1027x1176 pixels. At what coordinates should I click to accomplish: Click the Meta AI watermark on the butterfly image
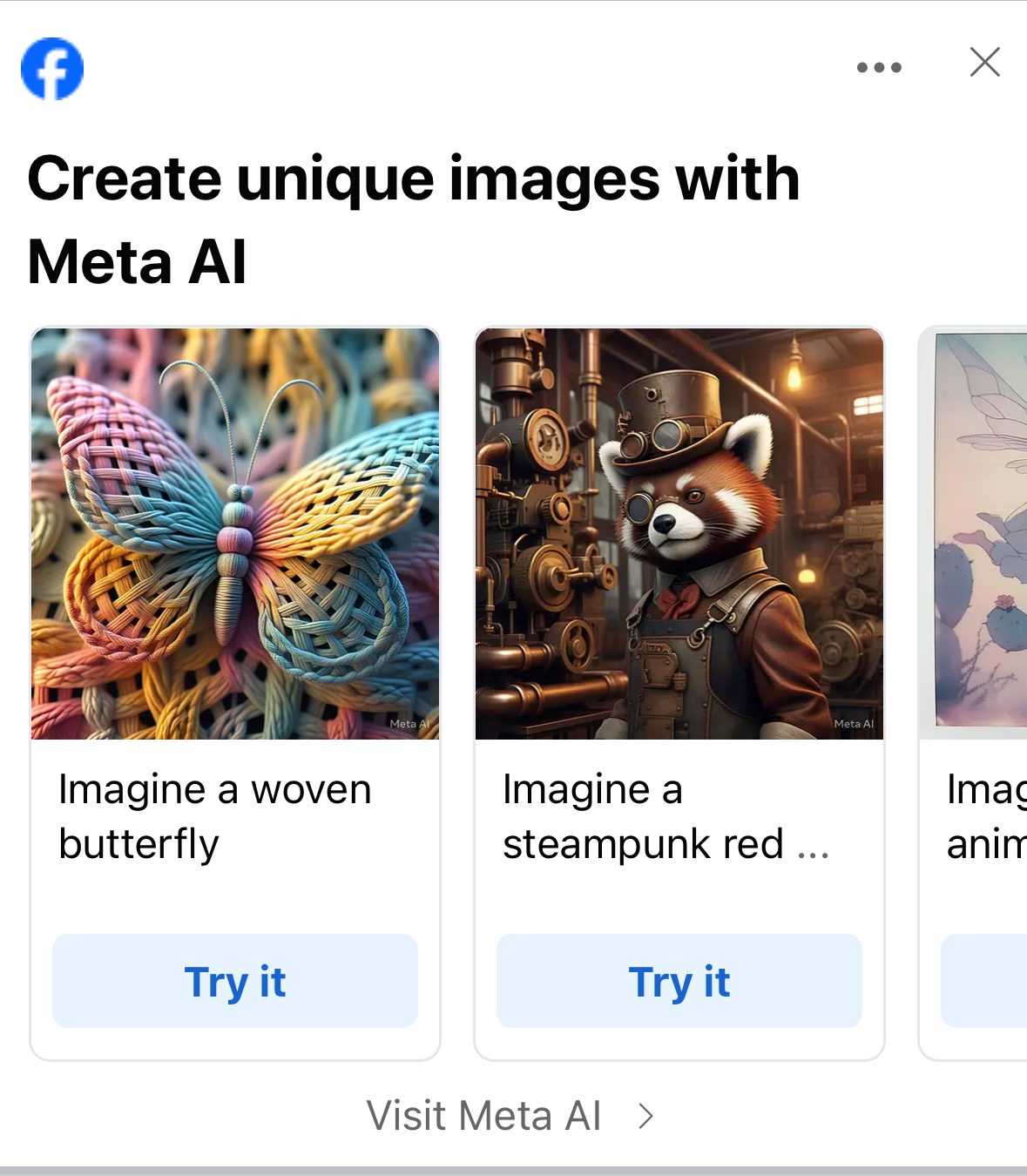(409, 724)
